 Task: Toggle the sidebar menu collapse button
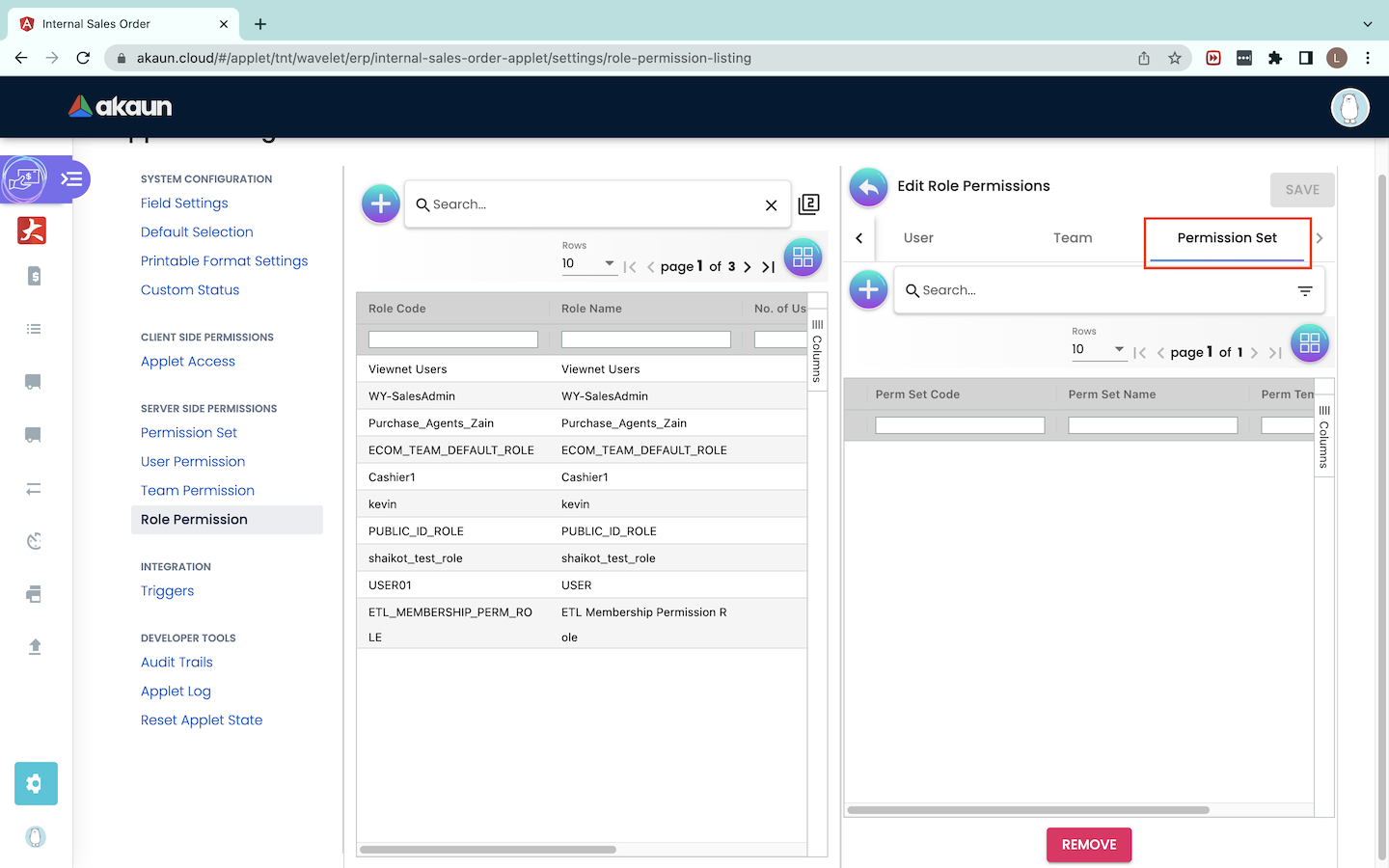click(x=71, y=179)
